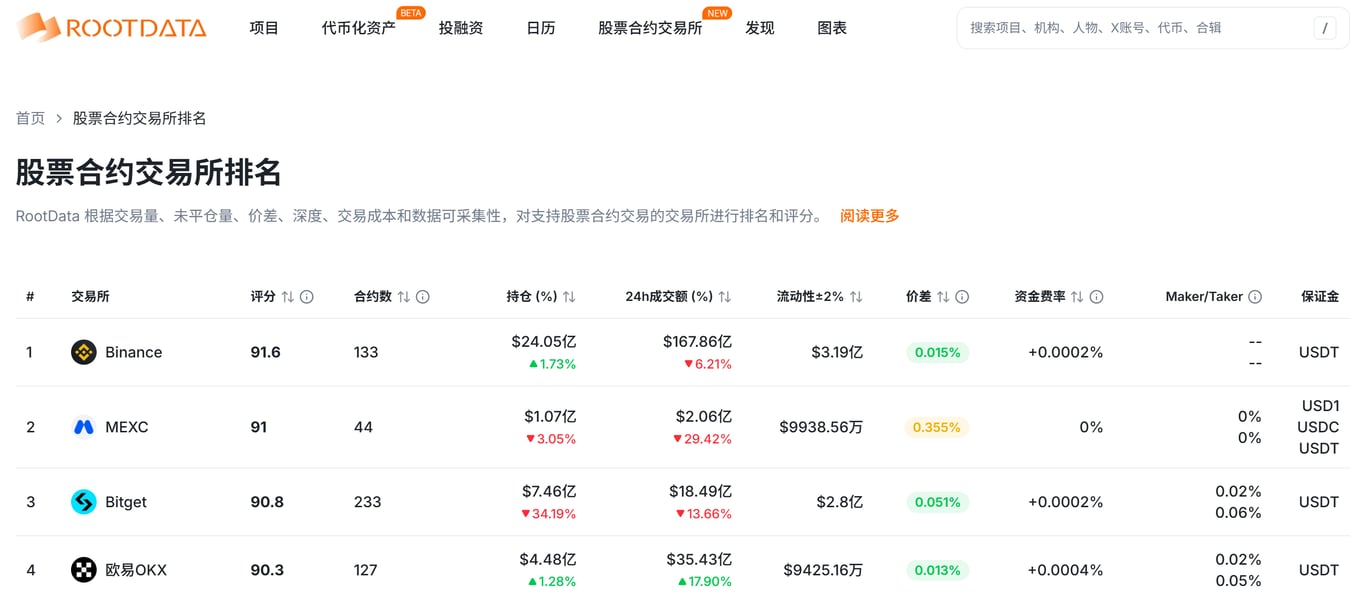Open MEXC exchange name link

click(x=126, y=427)
